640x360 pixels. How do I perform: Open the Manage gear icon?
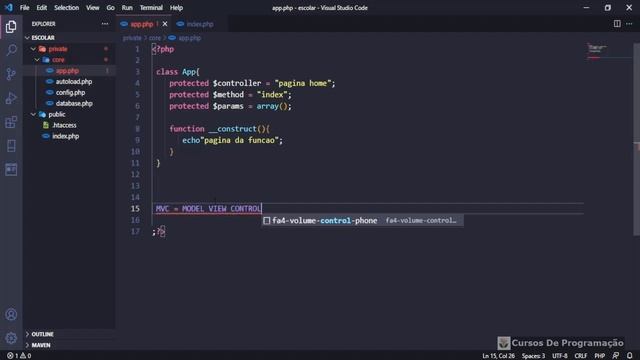coord(11,338)
